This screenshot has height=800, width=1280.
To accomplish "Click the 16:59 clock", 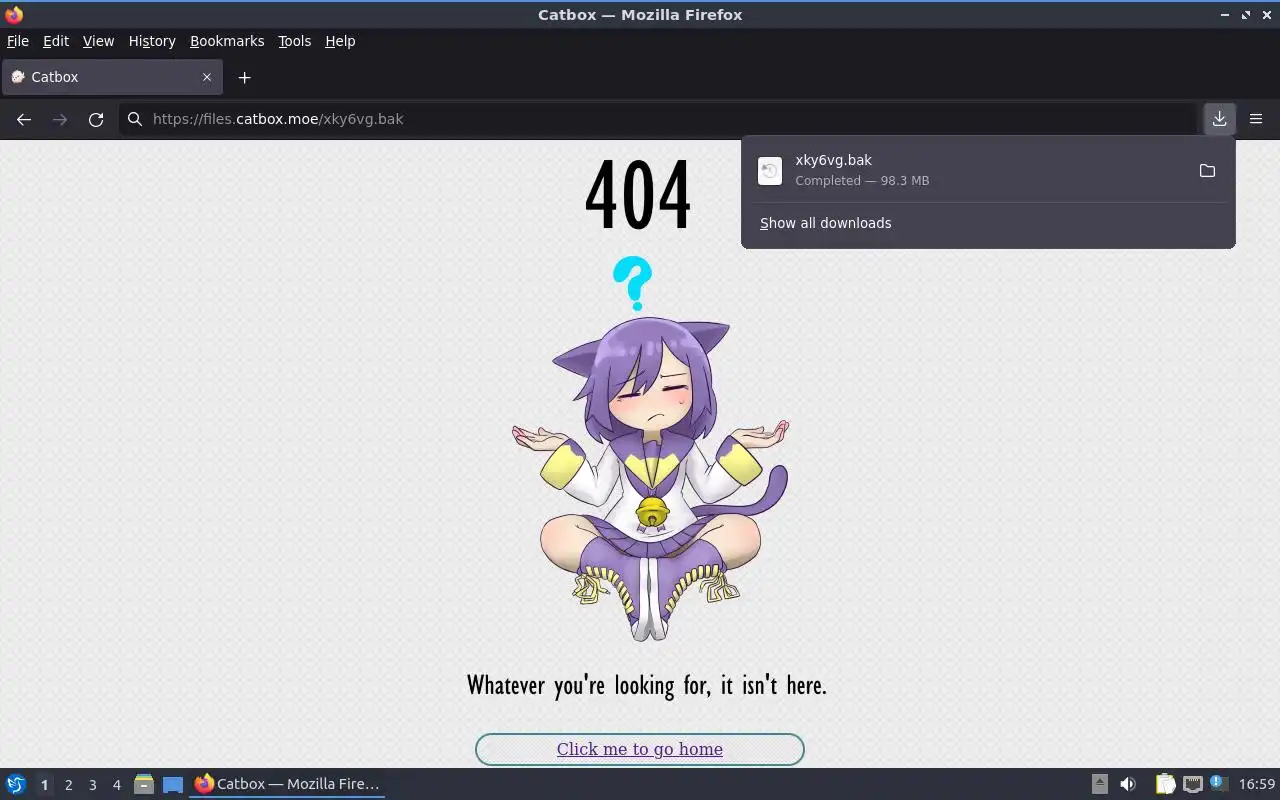I will [1257, 784].
